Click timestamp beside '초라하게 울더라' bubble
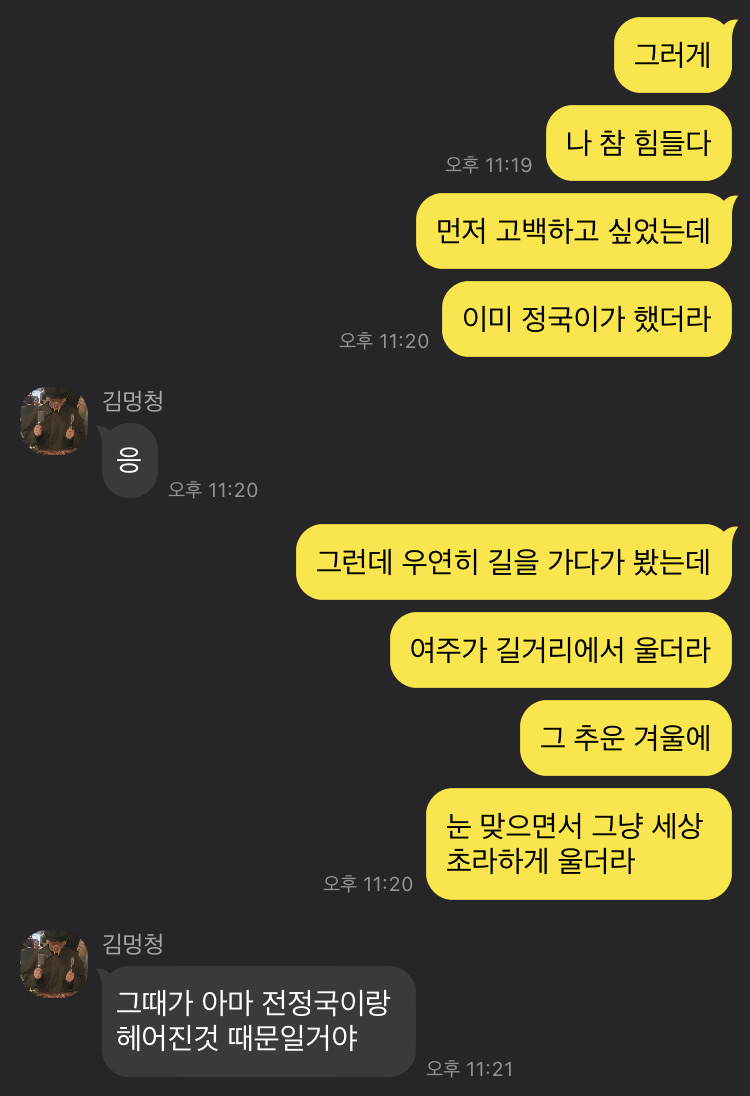750x1096 pixels. point(368,884)
